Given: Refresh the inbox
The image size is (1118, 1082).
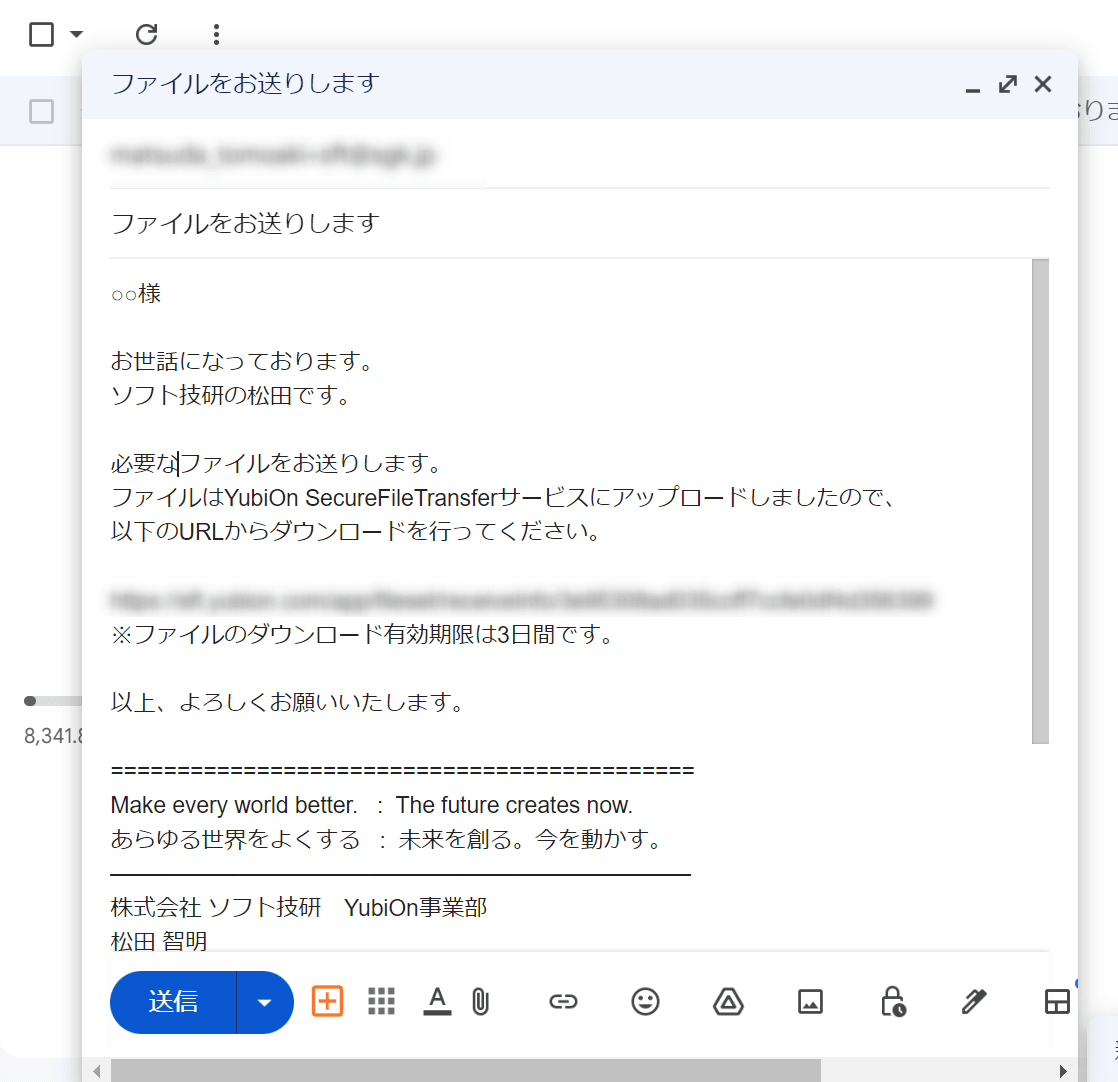Looking at the screenshot, I should 146,34.
